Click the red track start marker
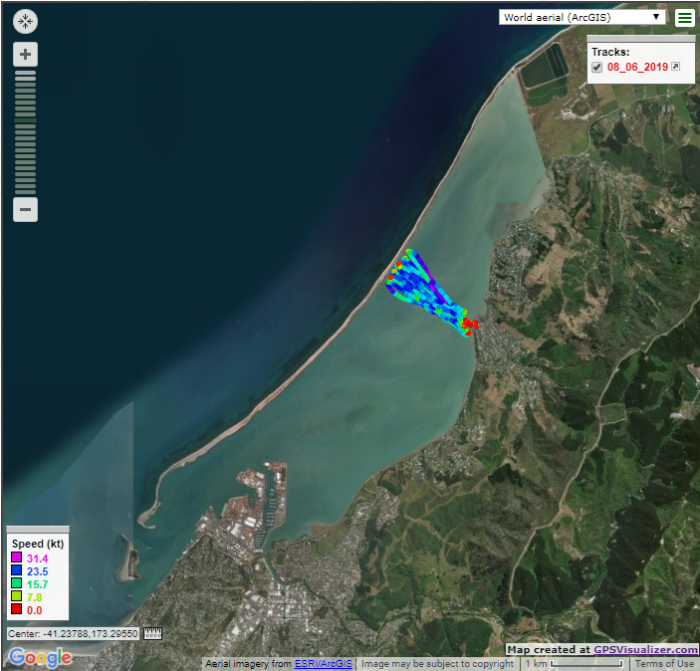Screen dimensions: 700x671 [472, 324]
